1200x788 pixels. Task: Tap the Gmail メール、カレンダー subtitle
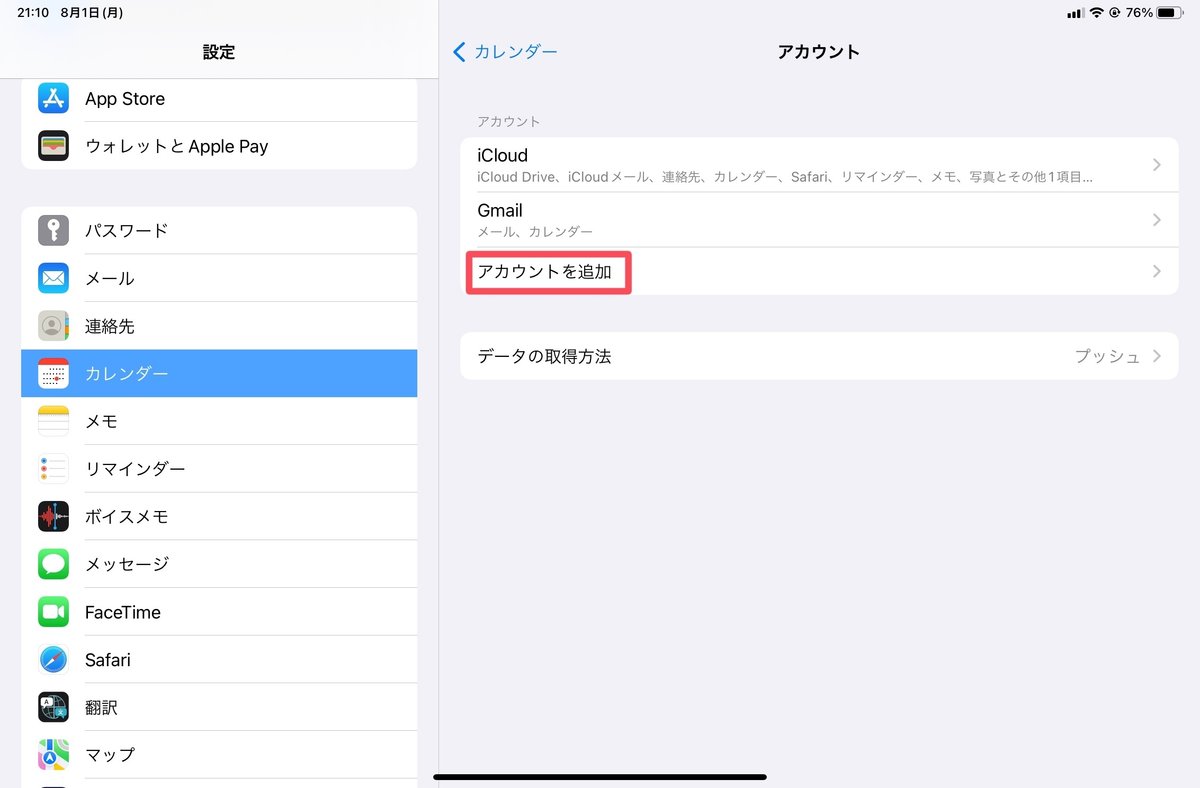pyautogui.click(x=535, y=232)
